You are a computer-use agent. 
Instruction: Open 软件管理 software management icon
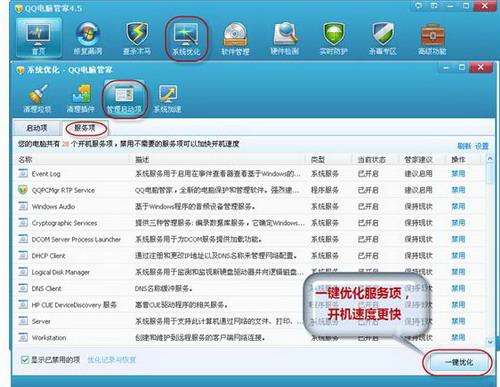pos(235,39)
